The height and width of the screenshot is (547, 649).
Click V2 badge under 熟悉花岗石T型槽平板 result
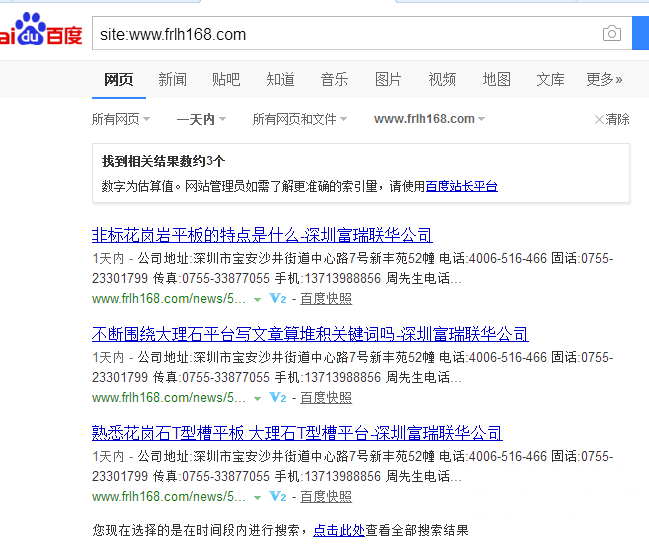278,496
